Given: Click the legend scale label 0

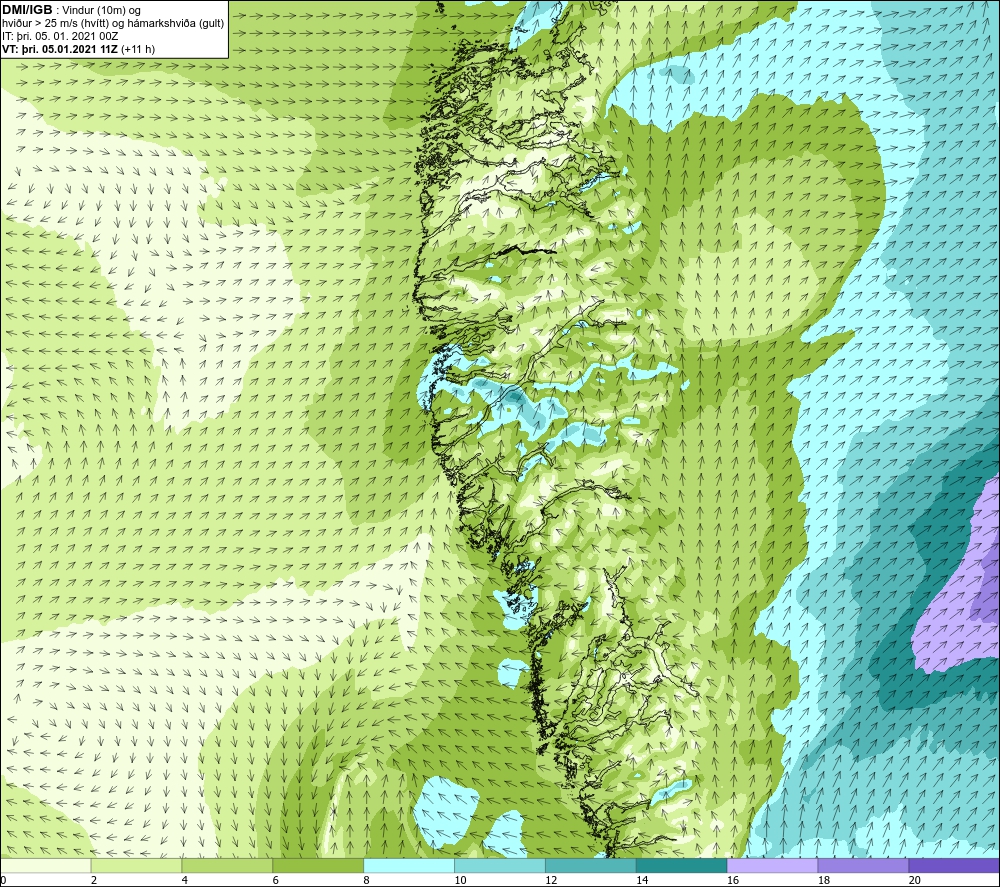Looking at the screenshot, I should click(3, 881).
